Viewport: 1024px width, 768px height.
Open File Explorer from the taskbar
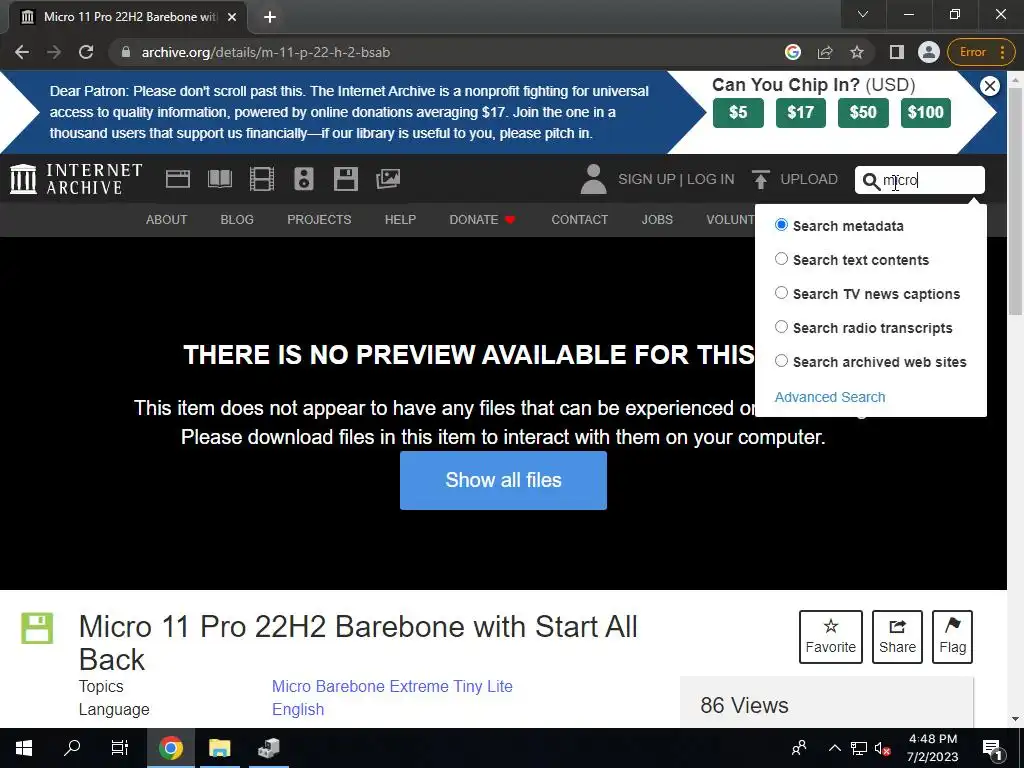click(x=219, y=748)
